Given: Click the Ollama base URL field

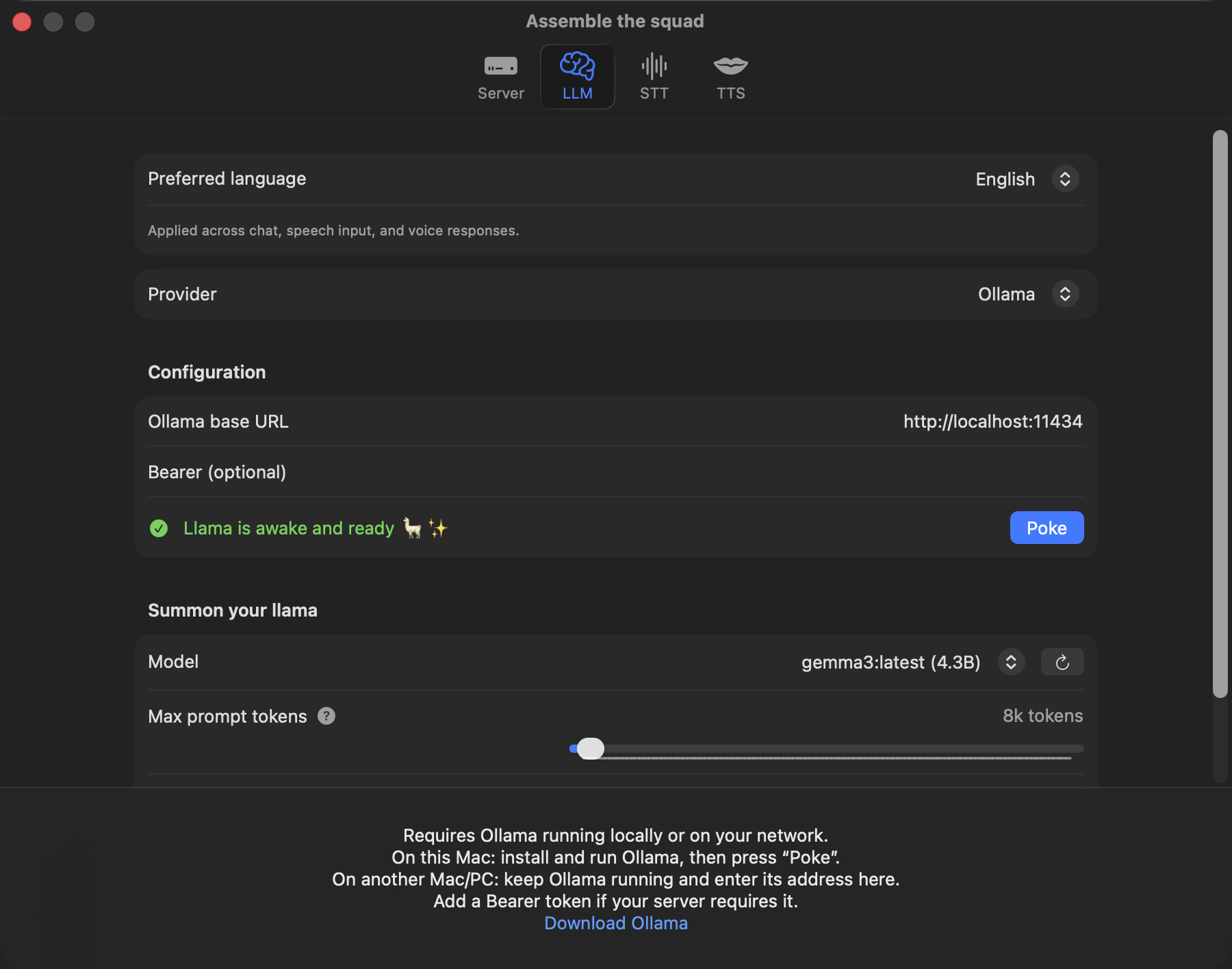Looking at the screenshot, I should coord(992,421).
